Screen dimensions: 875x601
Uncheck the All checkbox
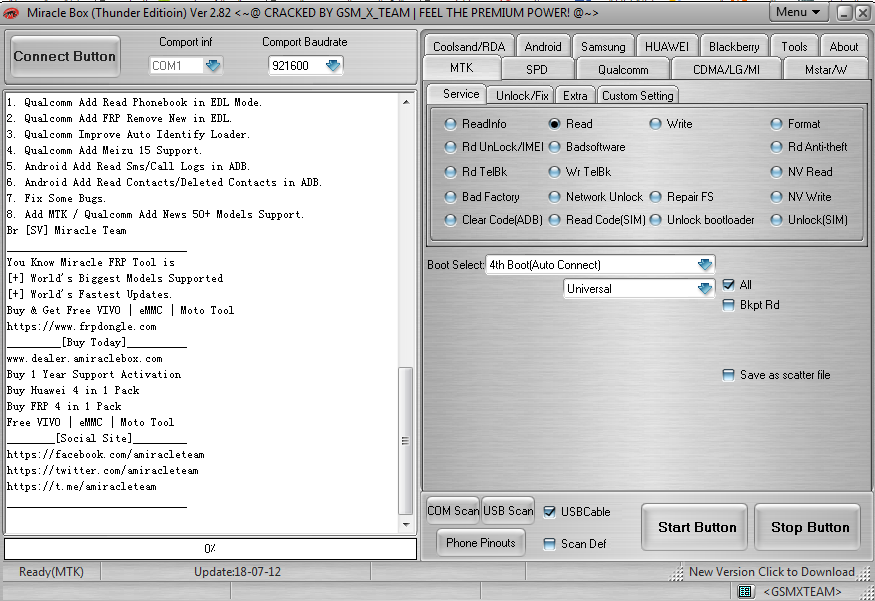click(x=728, y=285)
